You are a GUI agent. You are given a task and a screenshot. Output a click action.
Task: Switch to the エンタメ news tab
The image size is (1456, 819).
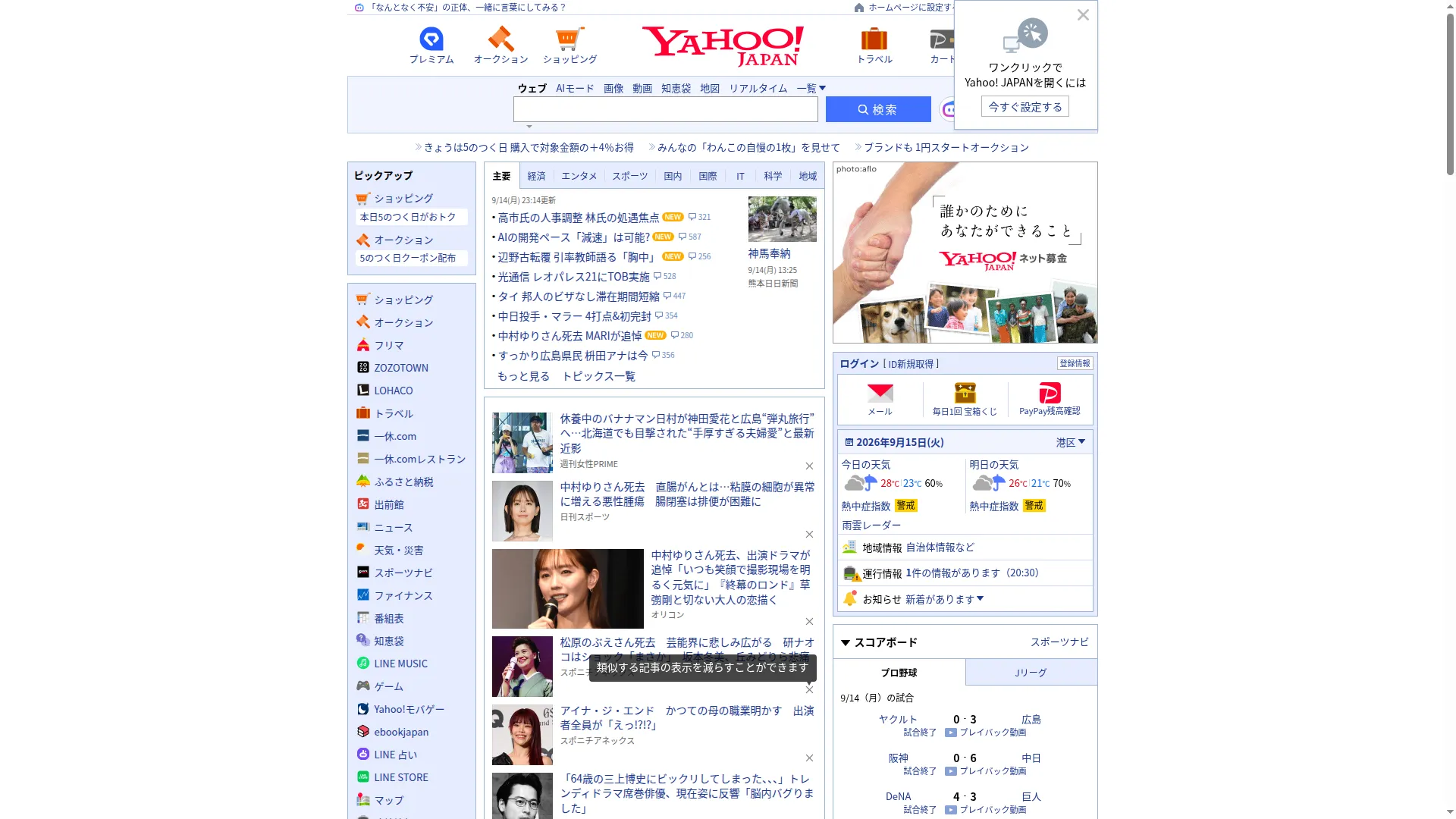coord(579,176)
